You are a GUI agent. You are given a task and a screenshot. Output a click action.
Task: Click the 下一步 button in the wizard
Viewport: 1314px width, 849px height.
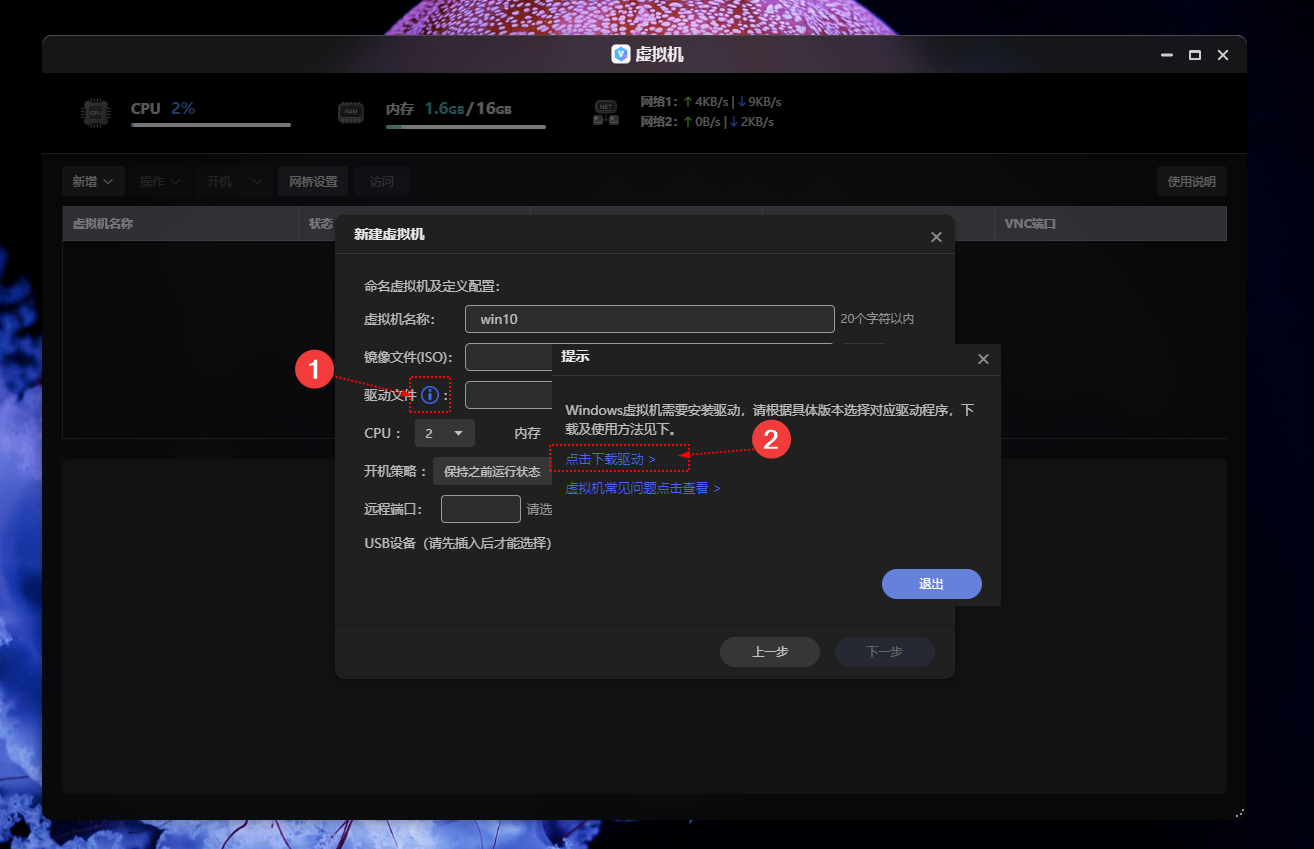[x=884, y=651]
